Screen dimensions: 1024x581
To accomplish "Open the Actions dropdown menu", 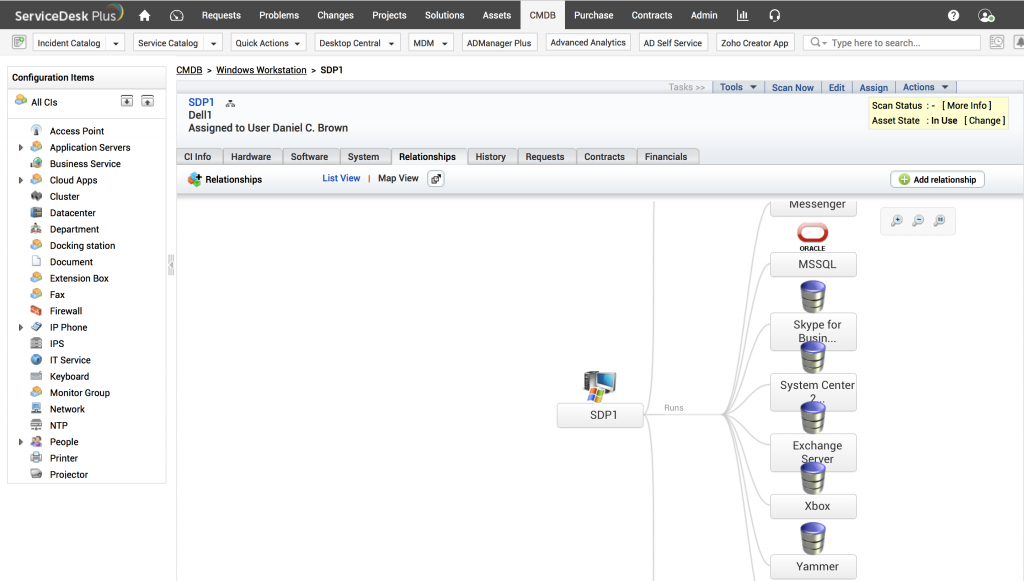I will click(x=925, y=88).
